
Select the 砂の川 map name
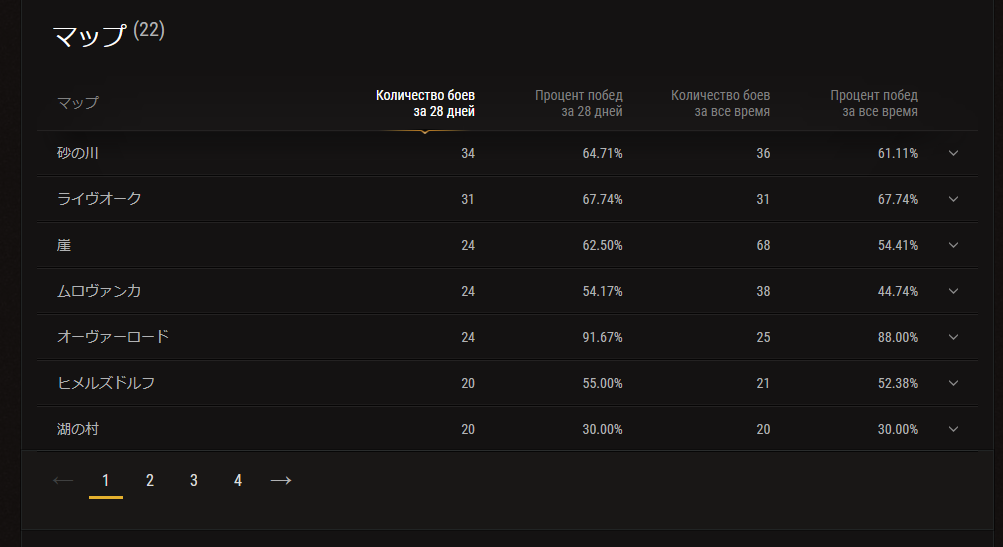tap(77, 154)
